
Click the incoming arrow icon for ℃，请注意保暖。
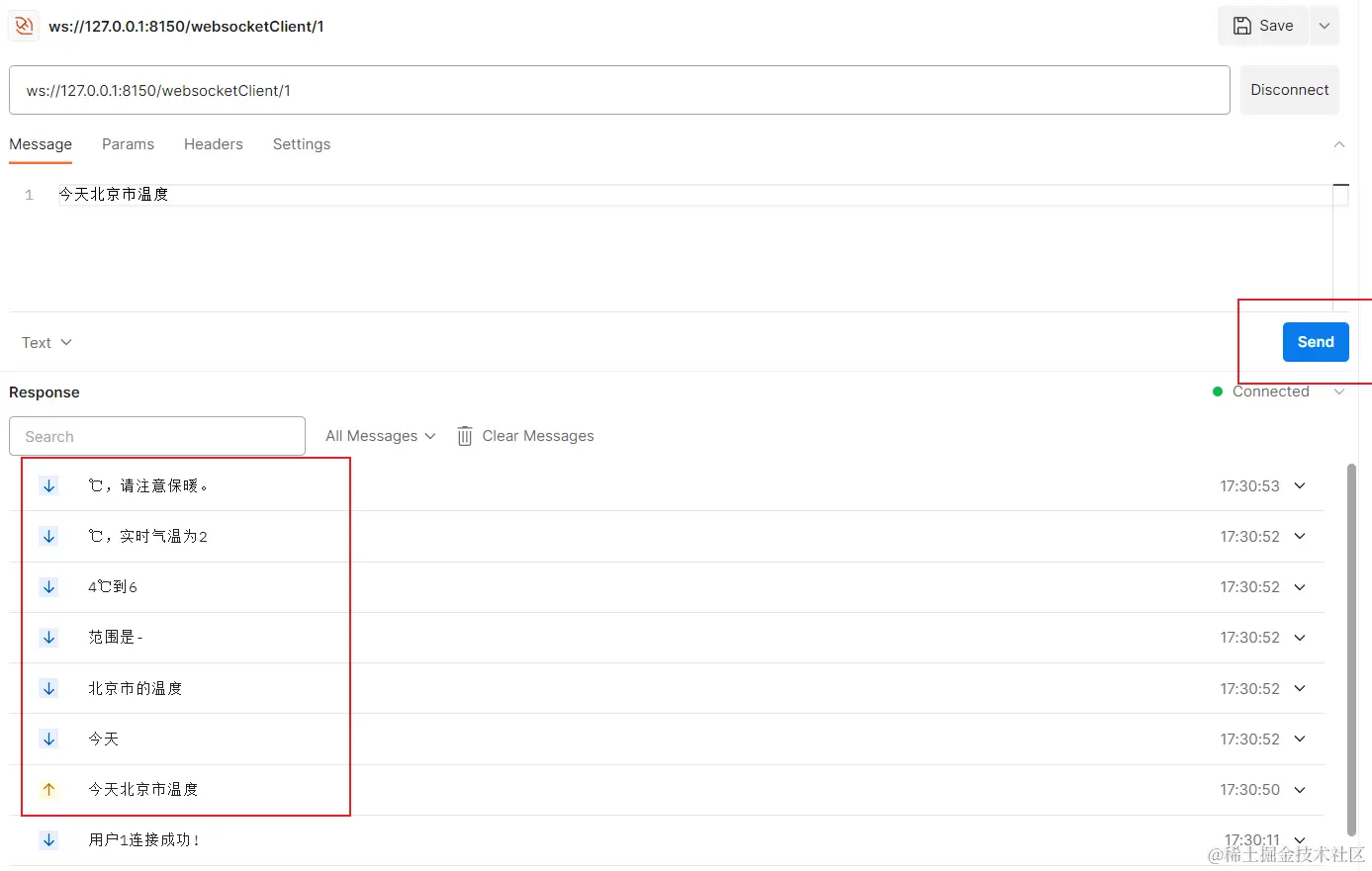pyautogui.click(x=48, y=485)
